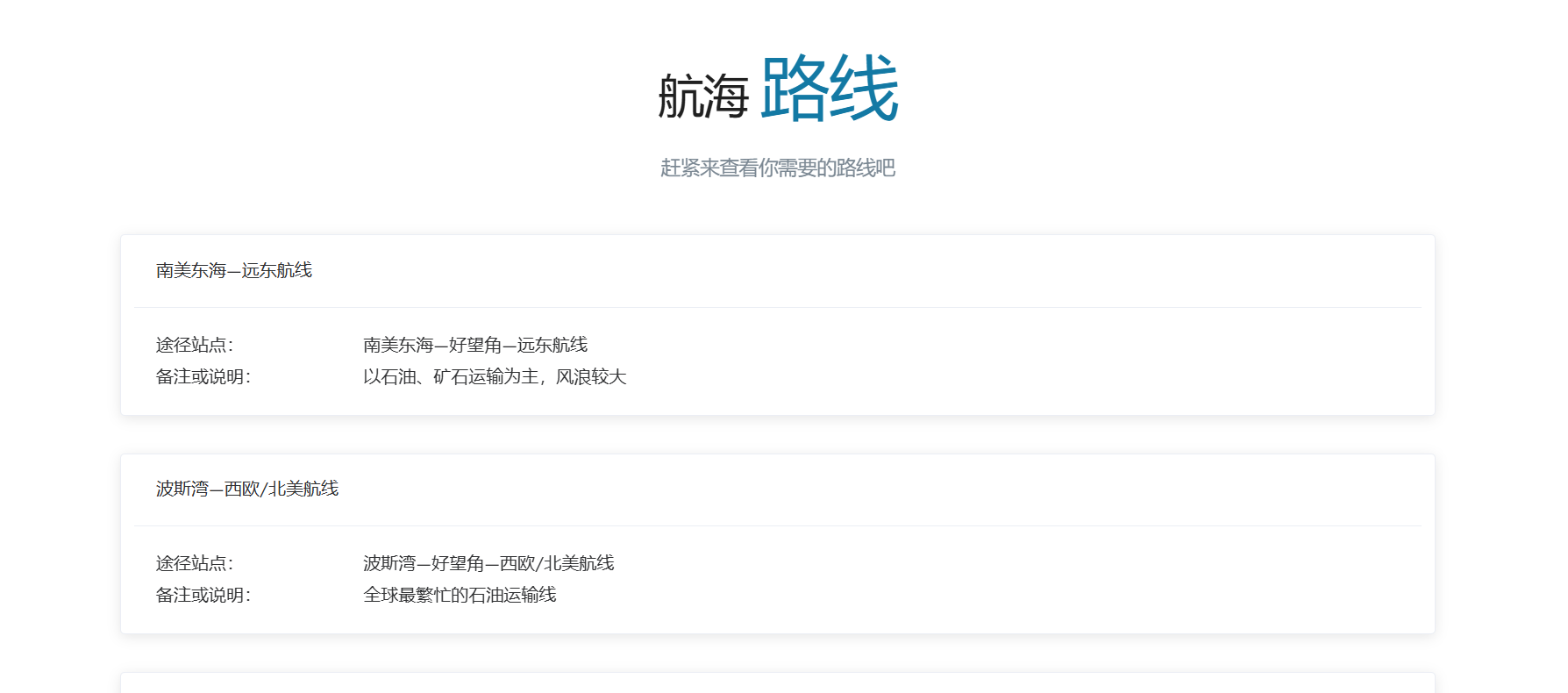Click the value 南美东海—好望角—远东航线
This screenshot has width=1568, height=693.
[475, 345]
